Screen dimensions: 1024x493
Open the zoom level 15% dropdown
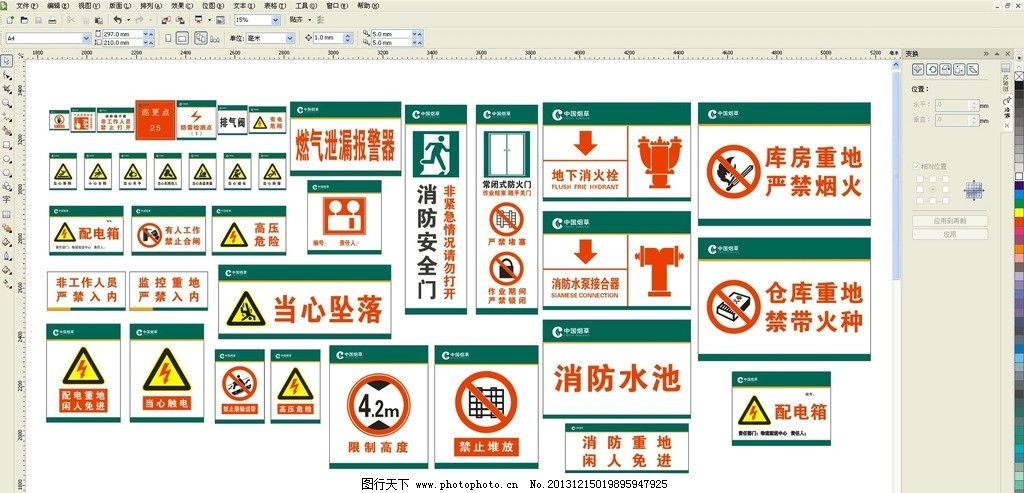276,20
